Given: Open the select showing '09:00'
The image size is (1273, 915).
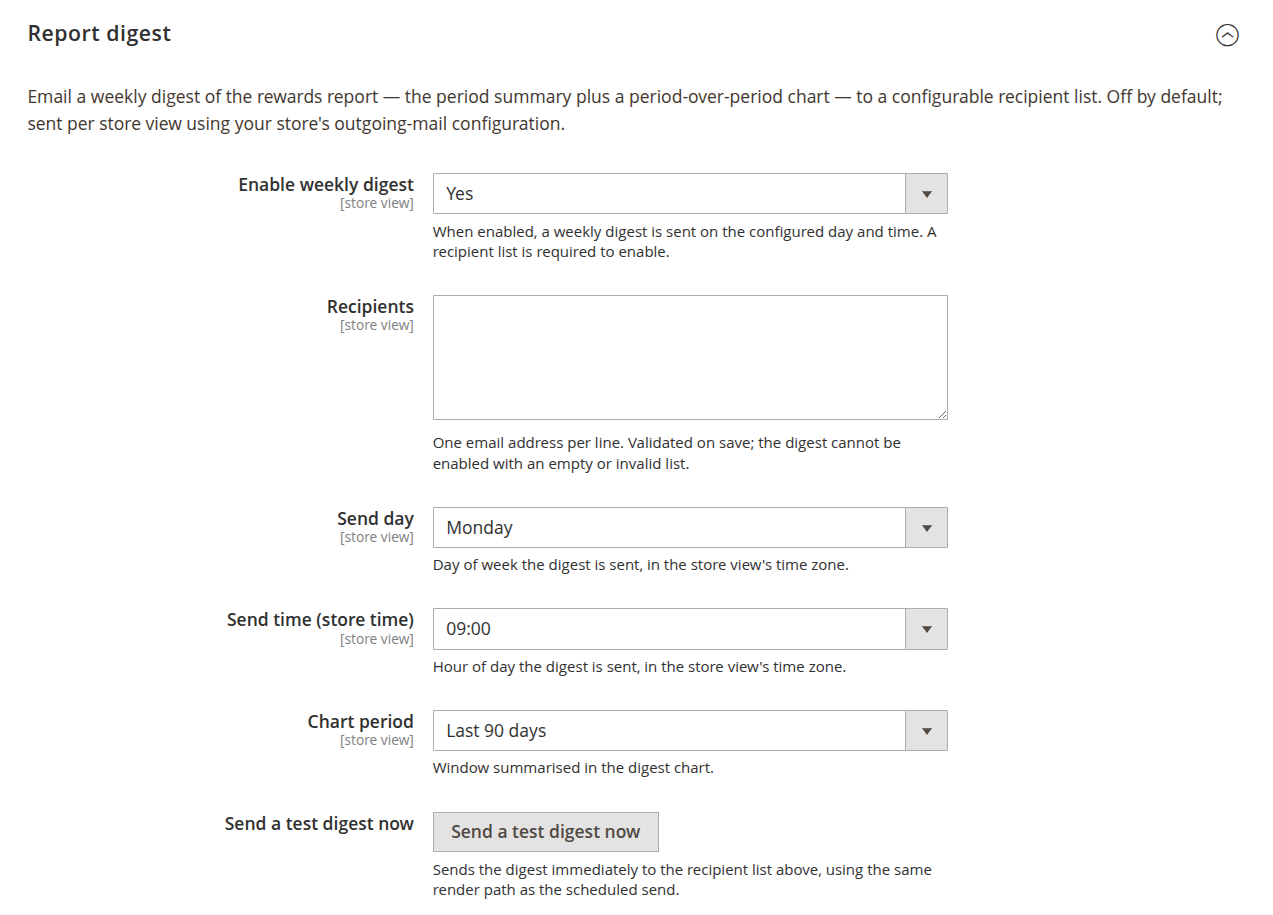Looking at the screenshot, I should [690, 629].
